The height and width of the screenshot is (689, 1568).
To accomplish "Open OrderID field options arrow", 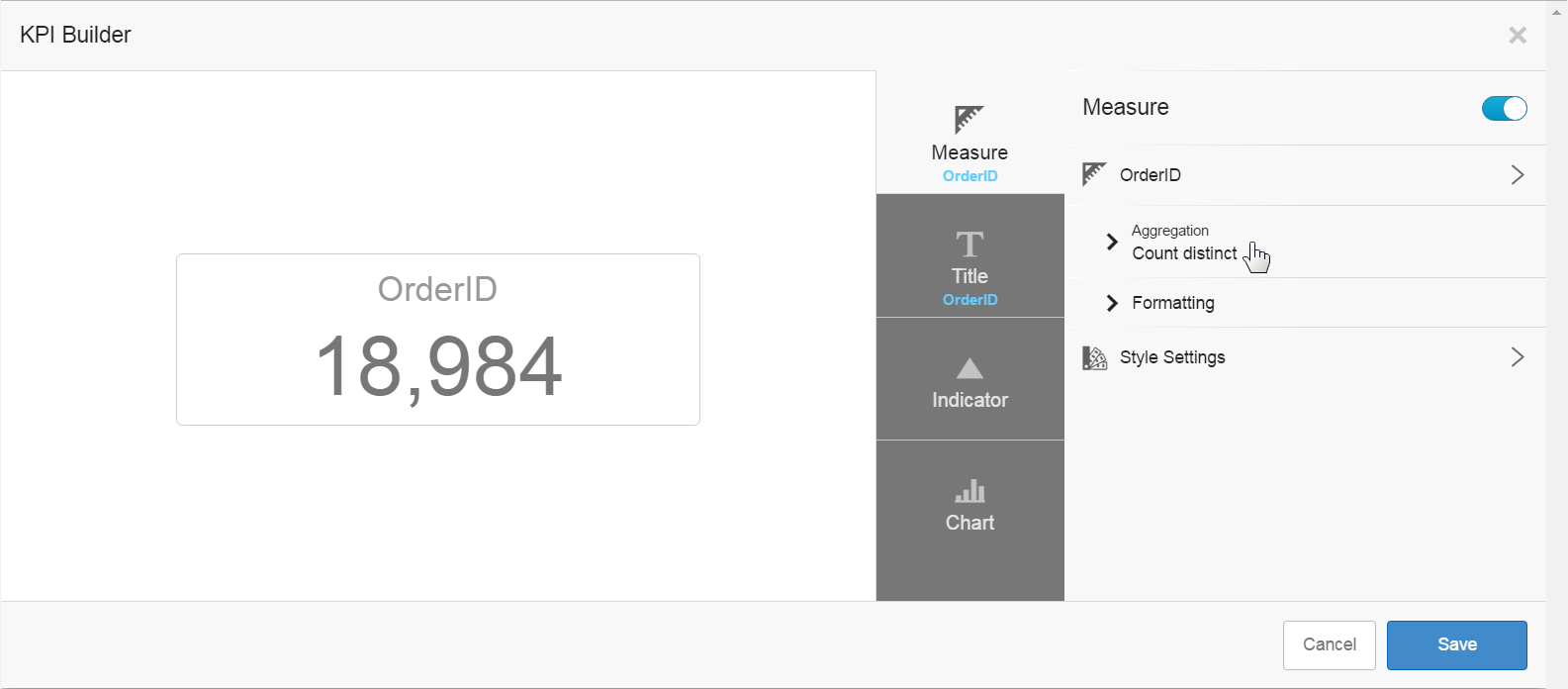I will pos(1517,175).
